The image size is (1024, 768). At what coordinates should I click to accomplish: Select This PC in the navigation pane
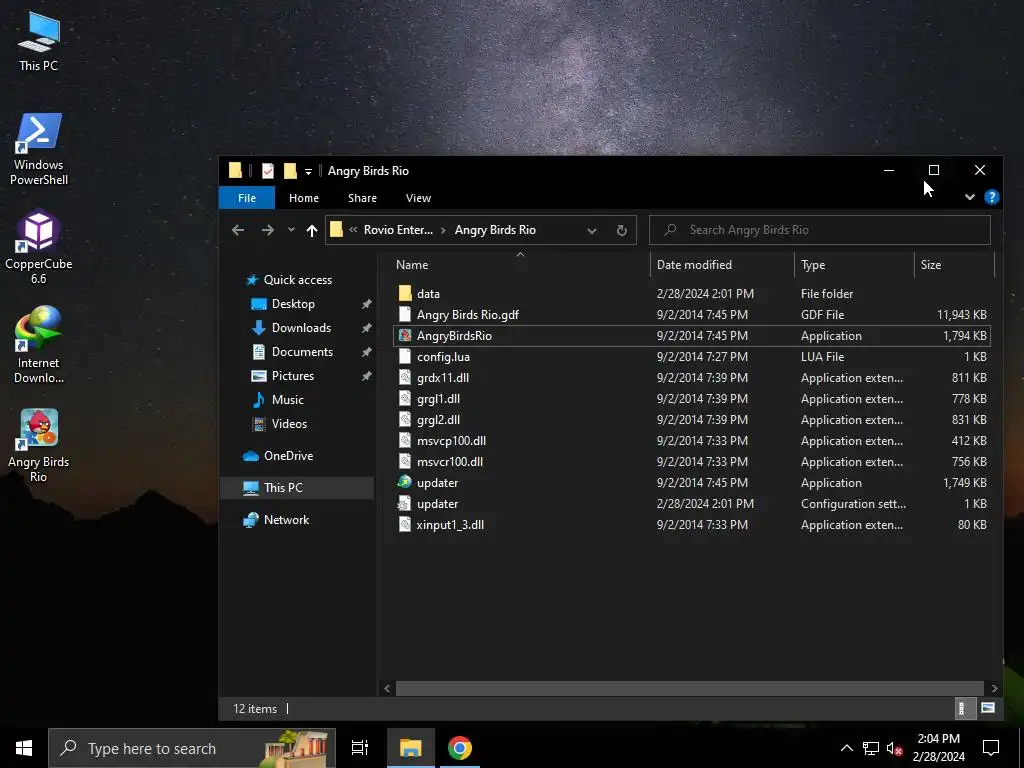[297, 488]
